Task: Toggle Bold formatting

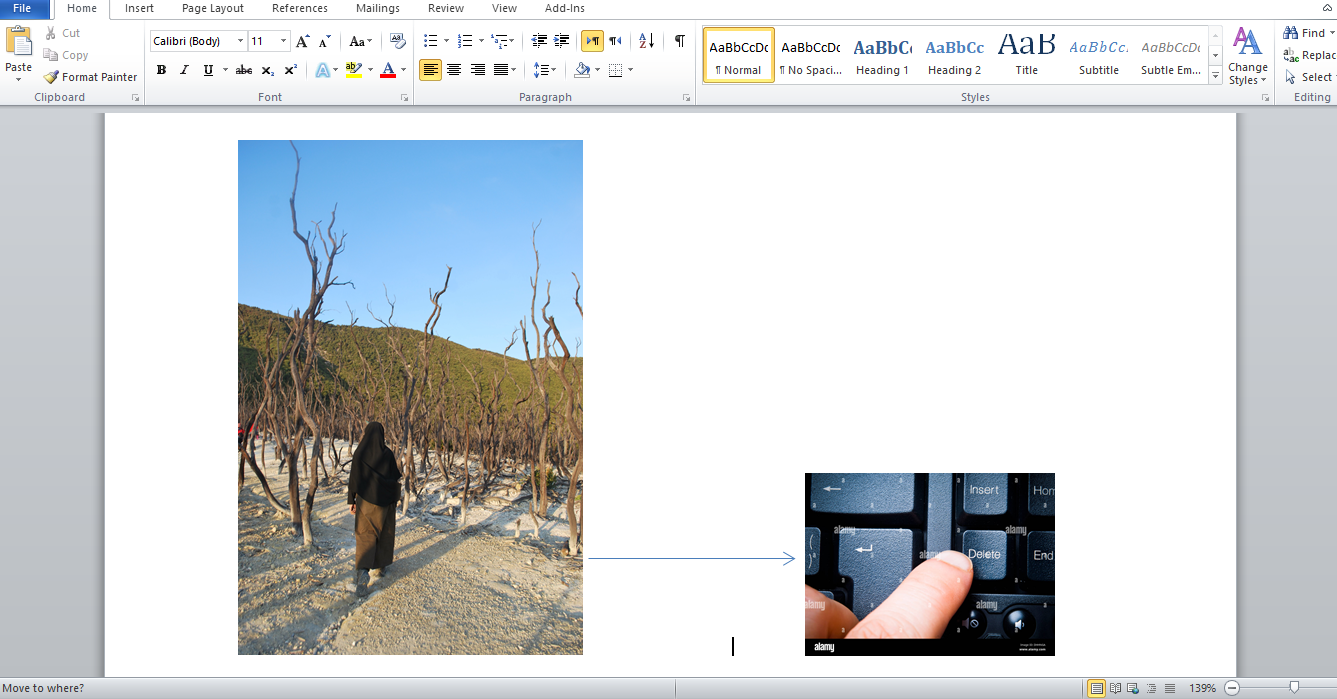Action: click(161, 70)
